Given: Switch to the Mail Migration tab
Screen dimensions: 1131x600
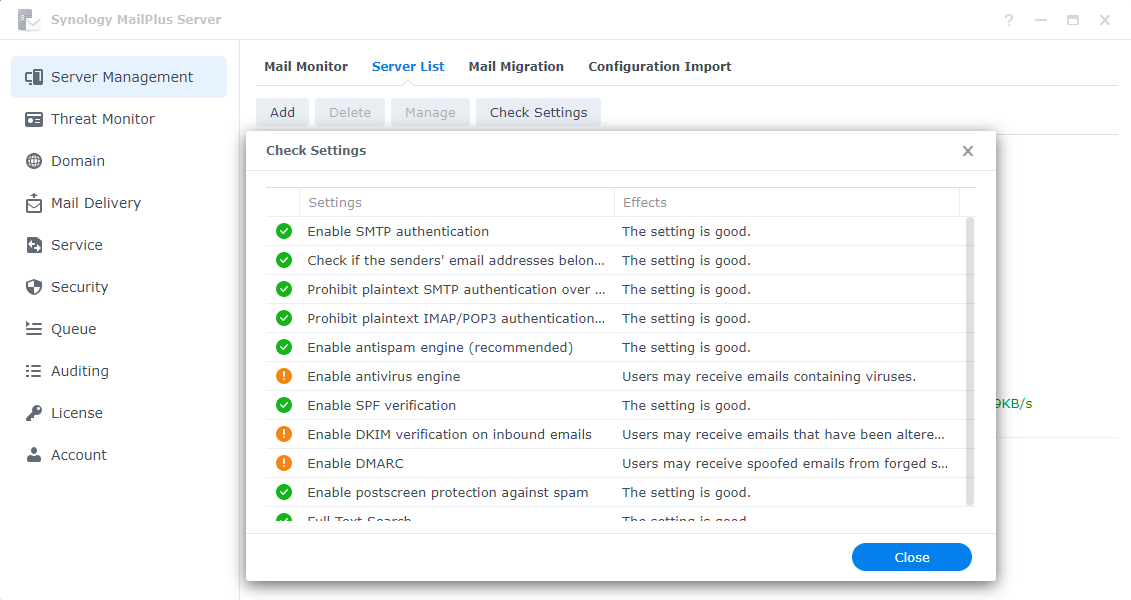Looking at the screenshot, I should click(516, 66).
